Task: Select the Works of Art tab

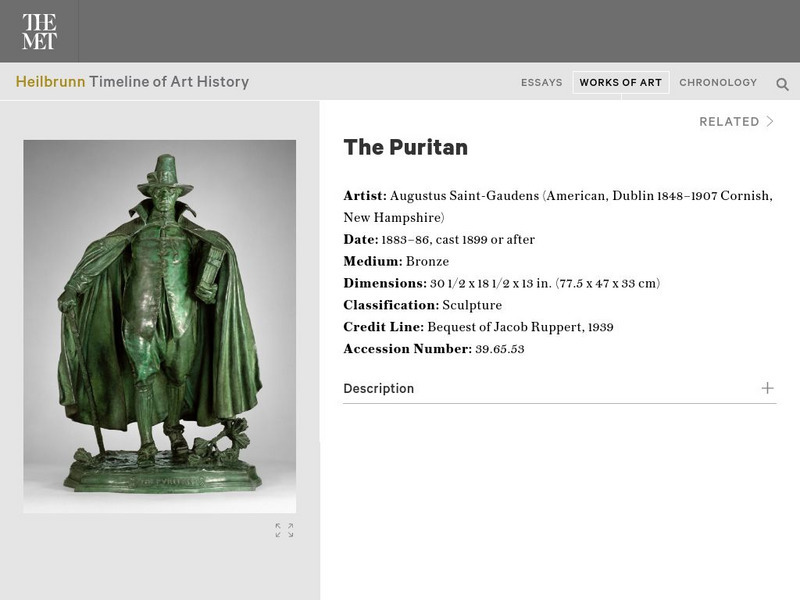Action: pyautogui.click(x=620, y=83)
